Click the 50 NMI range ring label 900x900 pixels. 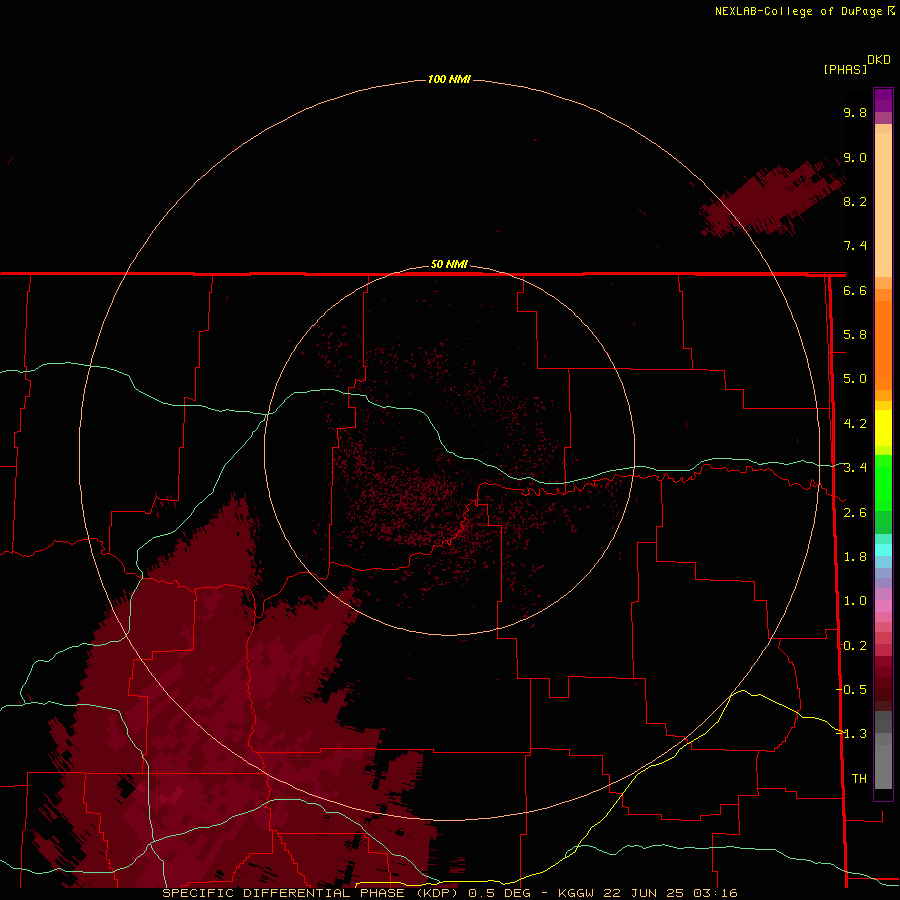pyautogui.click(x=449, y=264)
